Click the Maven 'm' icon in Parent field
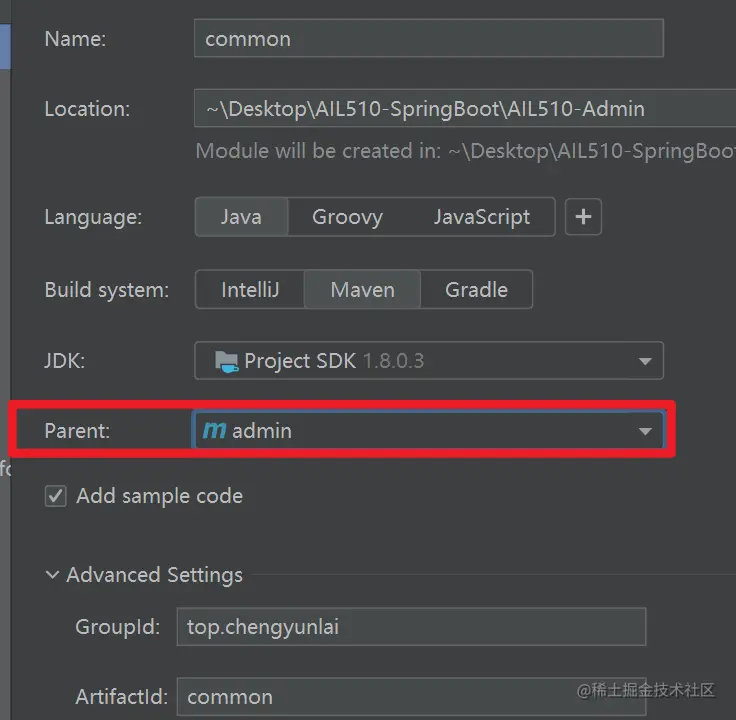This screenshot has height=720, width=736. point(214,431)
